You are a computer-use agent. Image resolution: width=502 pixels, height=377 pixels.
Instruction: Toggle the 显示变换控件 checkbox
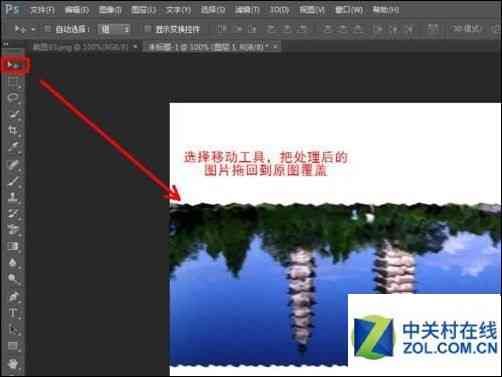147,29
